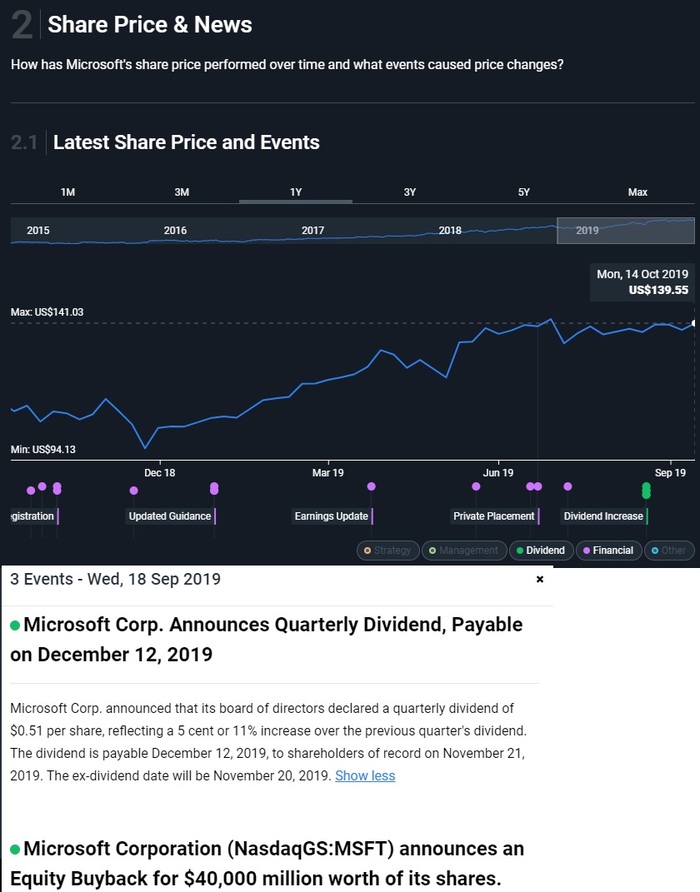
Task: Click the 2019 range selector on timeline
Action: [625, 230]
